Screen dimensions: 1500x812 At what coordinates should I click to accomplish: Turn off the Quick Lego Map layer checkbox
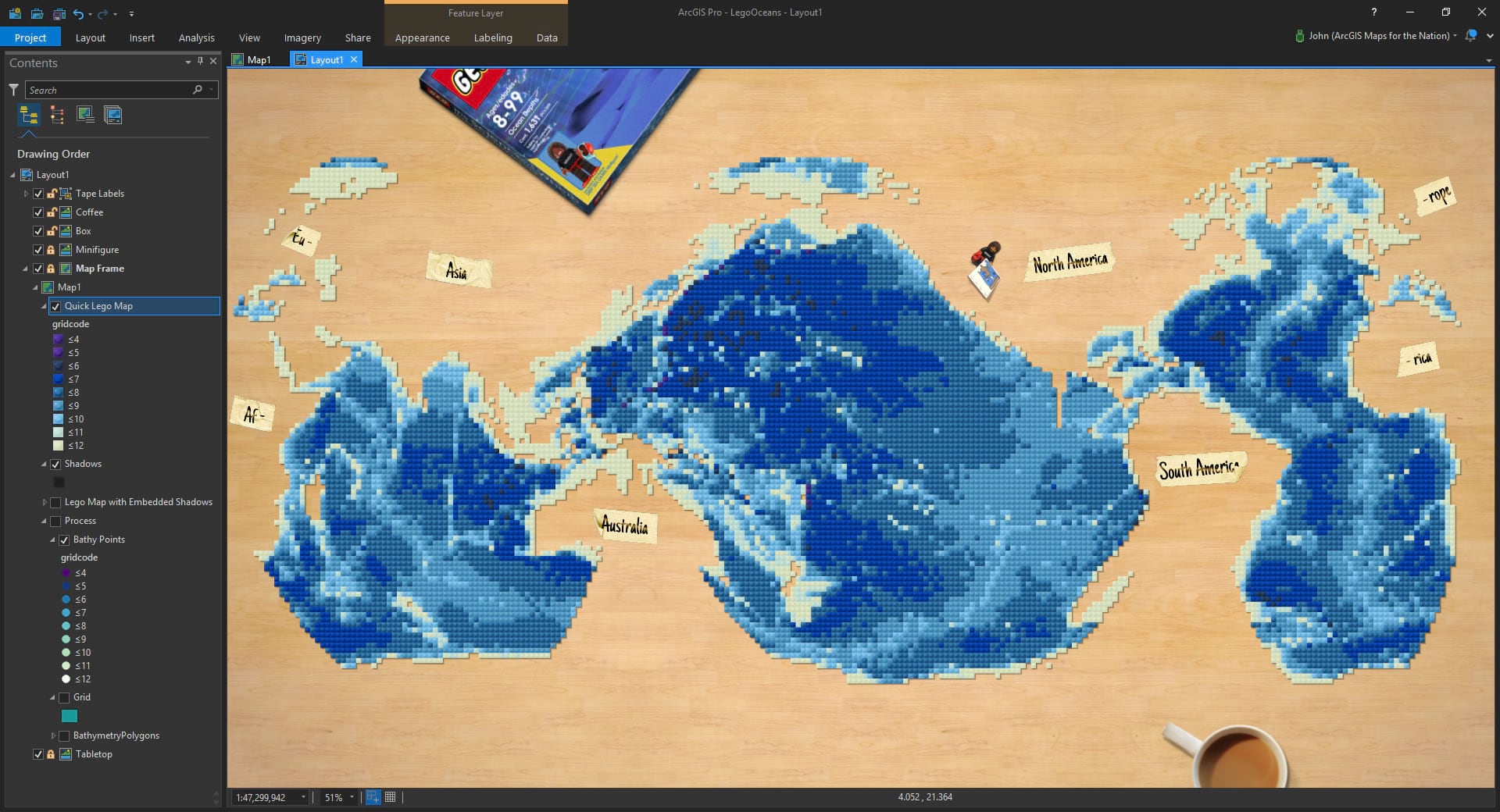click(x=55, y=306)
